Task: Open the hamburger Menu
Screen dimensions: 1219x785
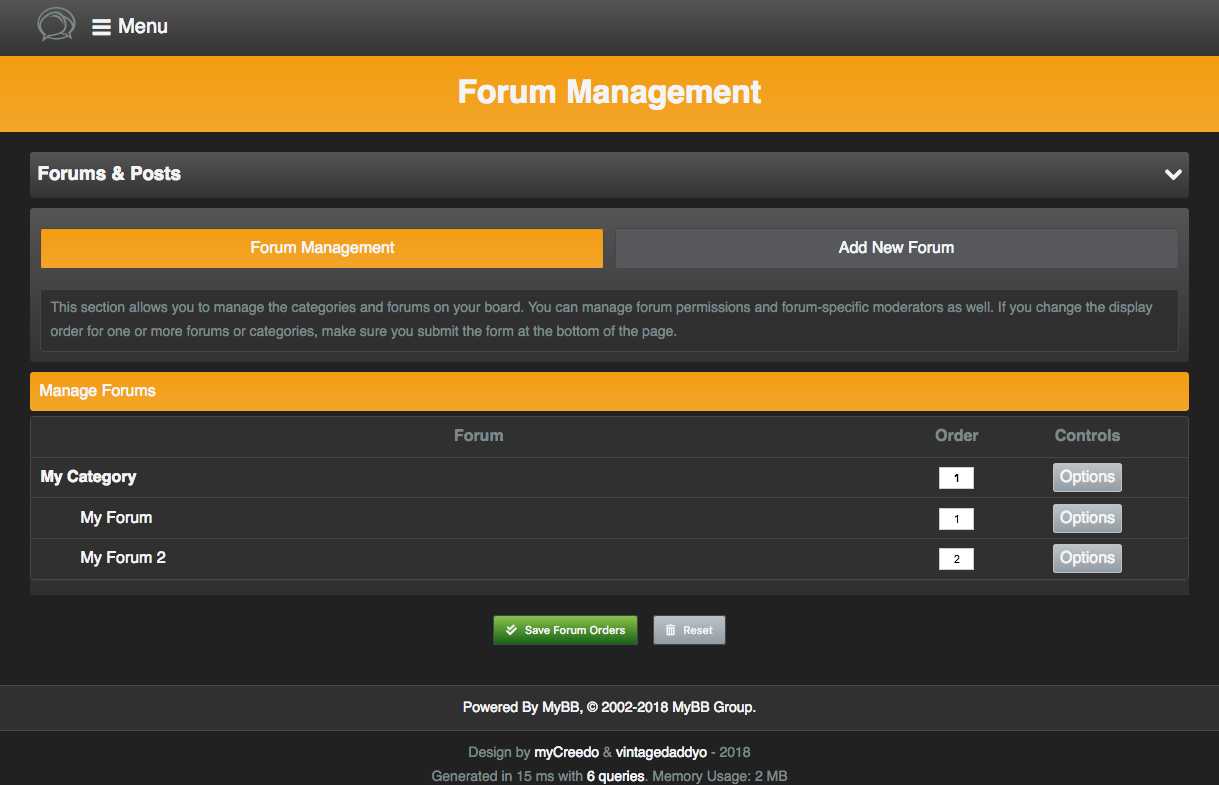Action: [130, 27]
